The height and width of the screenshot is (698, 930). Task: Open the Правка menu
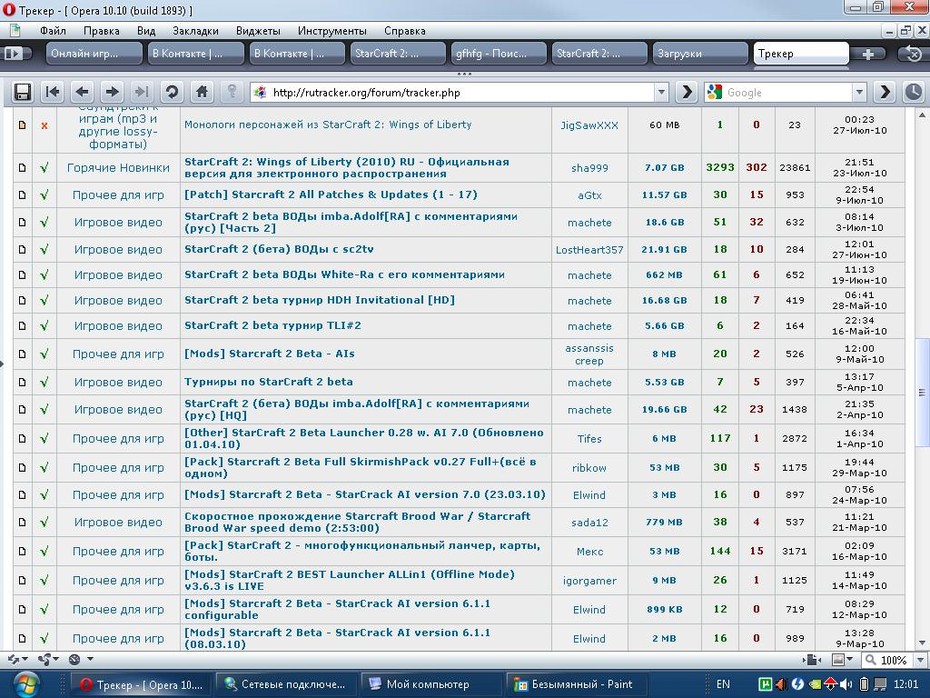(x=101, y=31)
